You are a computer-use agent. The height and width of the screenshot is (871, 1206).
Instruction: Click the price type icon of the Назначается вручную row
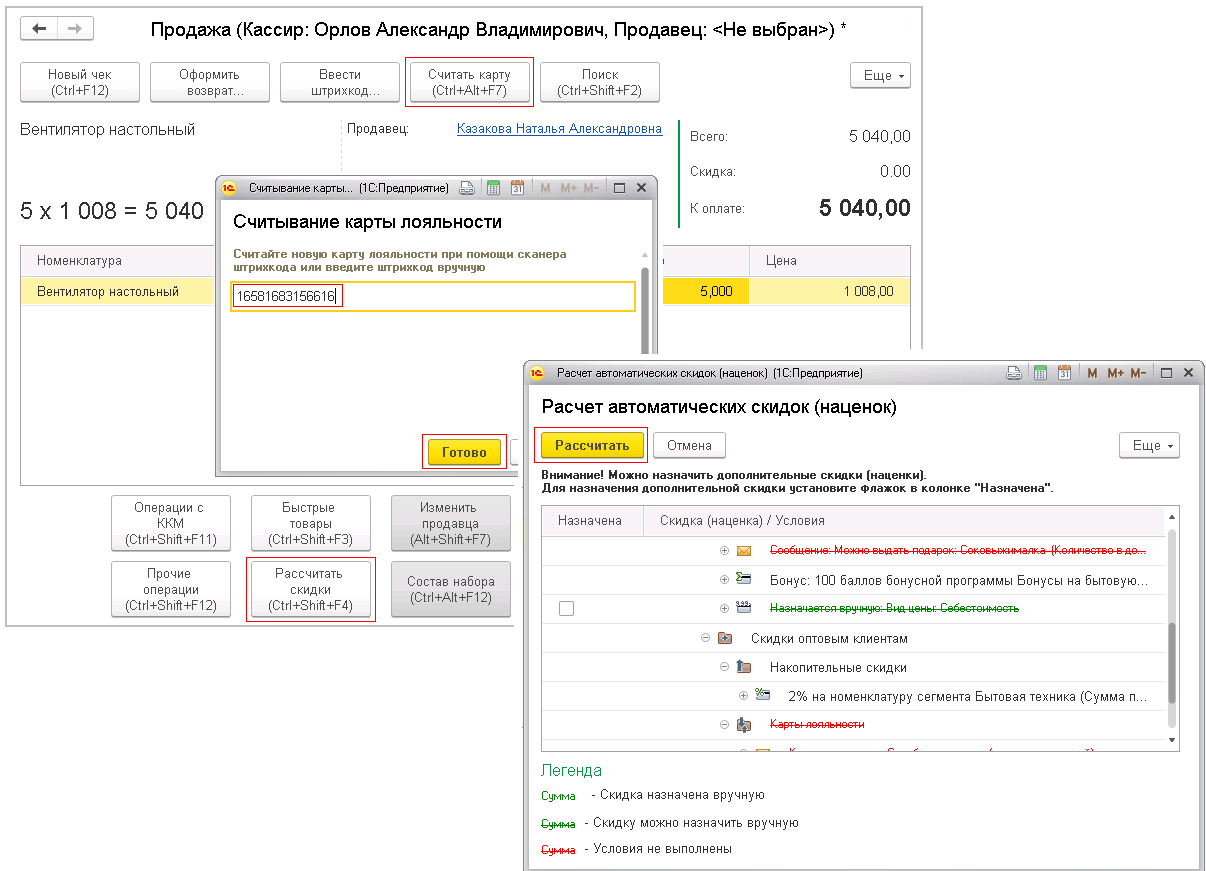coord(744,608)
